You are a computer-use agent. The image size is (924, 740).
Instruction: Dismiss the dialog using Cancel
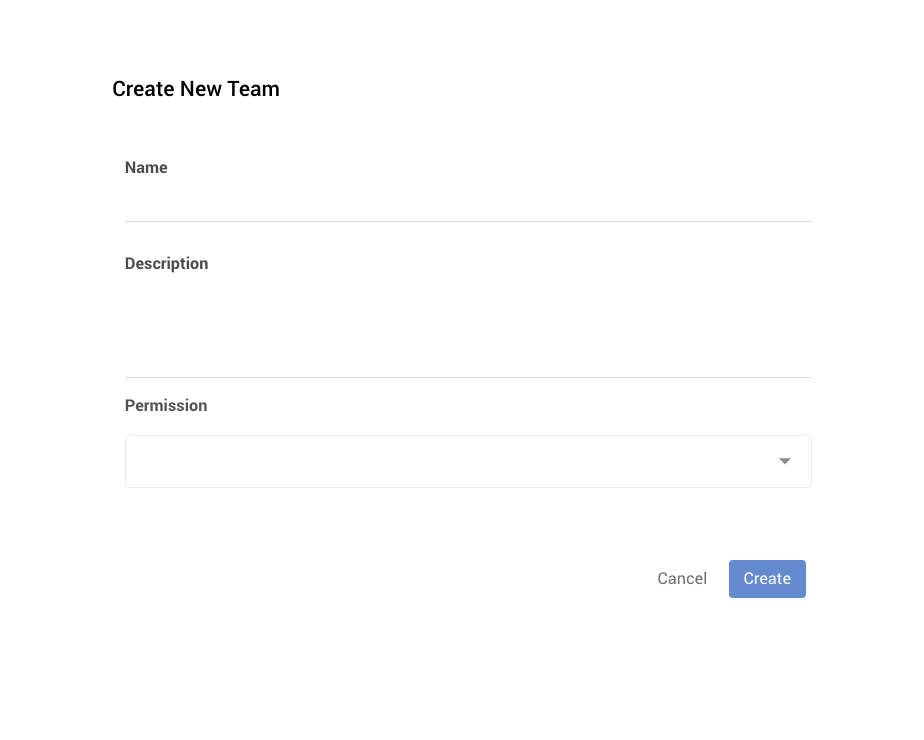point(682,578)
